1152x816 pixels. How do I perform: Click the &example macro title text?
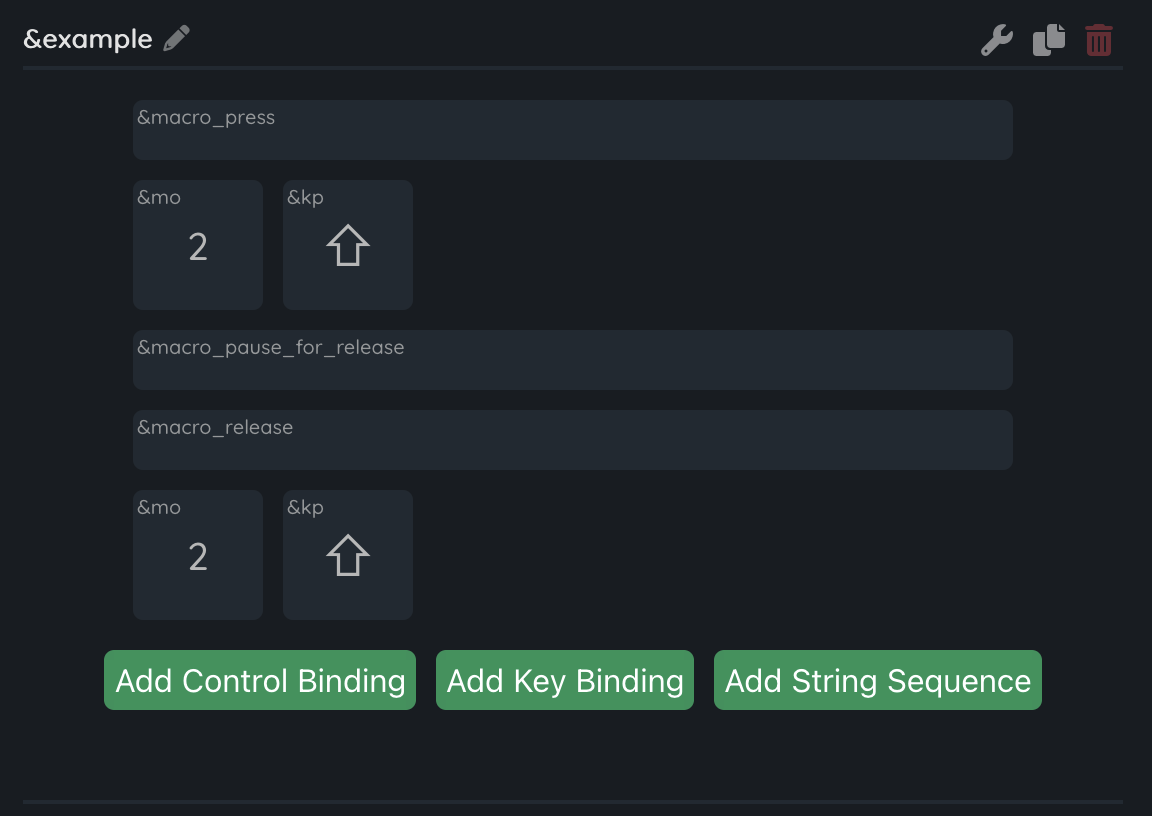(88, 40)
